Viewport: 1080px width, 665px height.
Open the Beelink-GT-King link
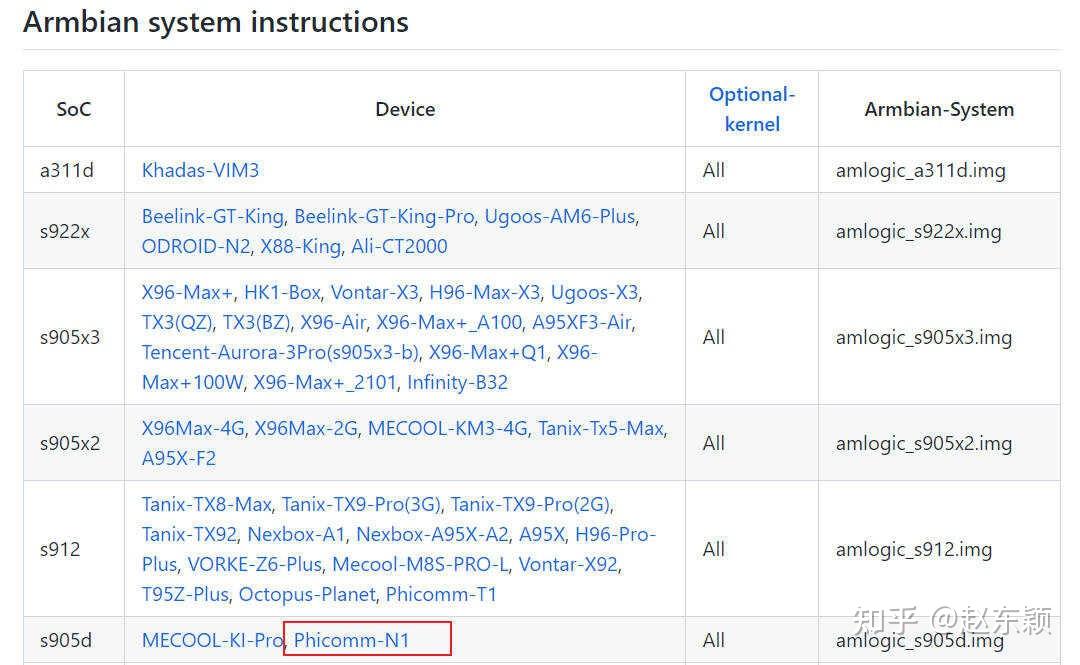coord(214,216)
